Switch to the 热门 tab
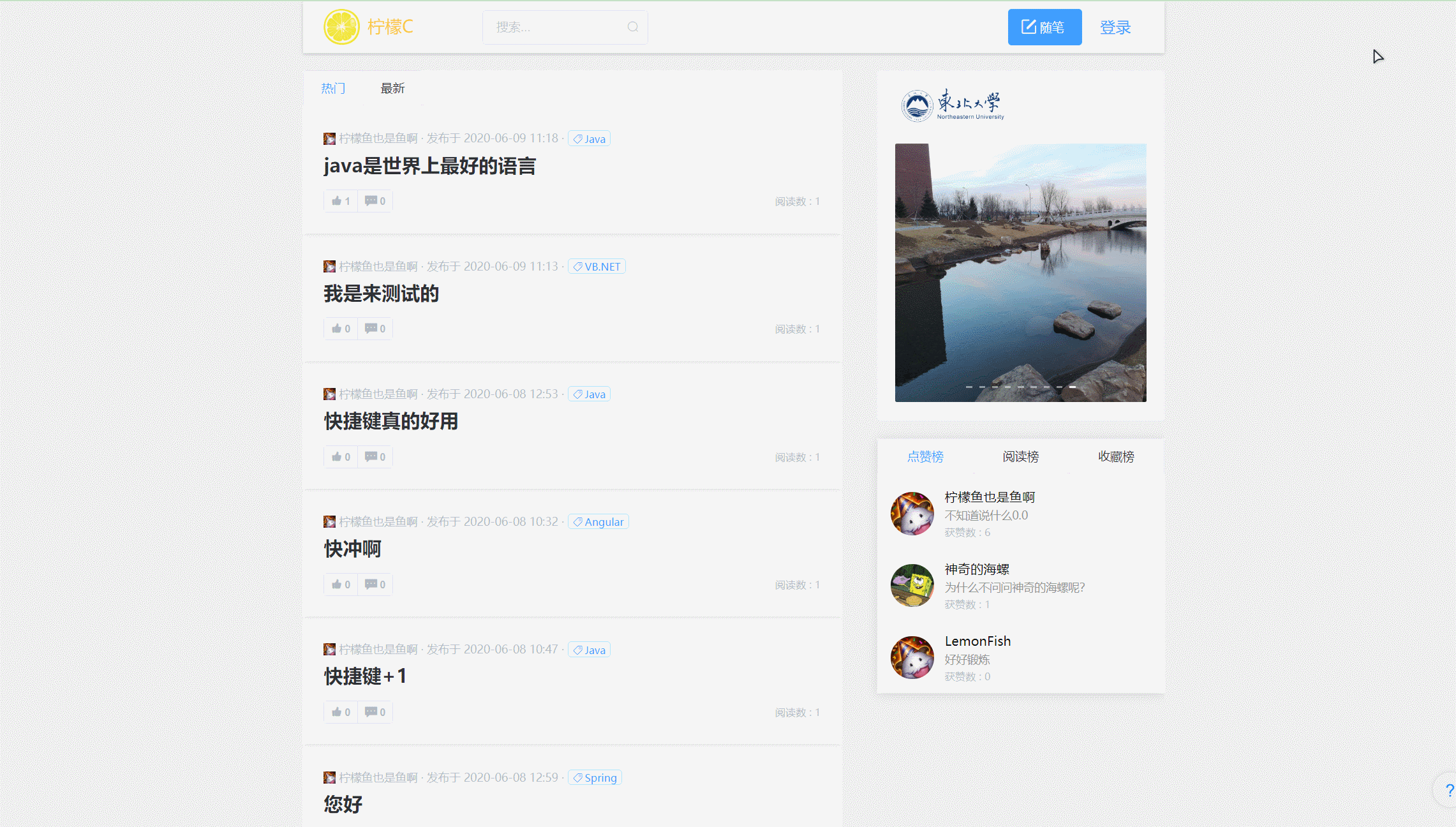The image size is (1456, 827). point(333,88)
